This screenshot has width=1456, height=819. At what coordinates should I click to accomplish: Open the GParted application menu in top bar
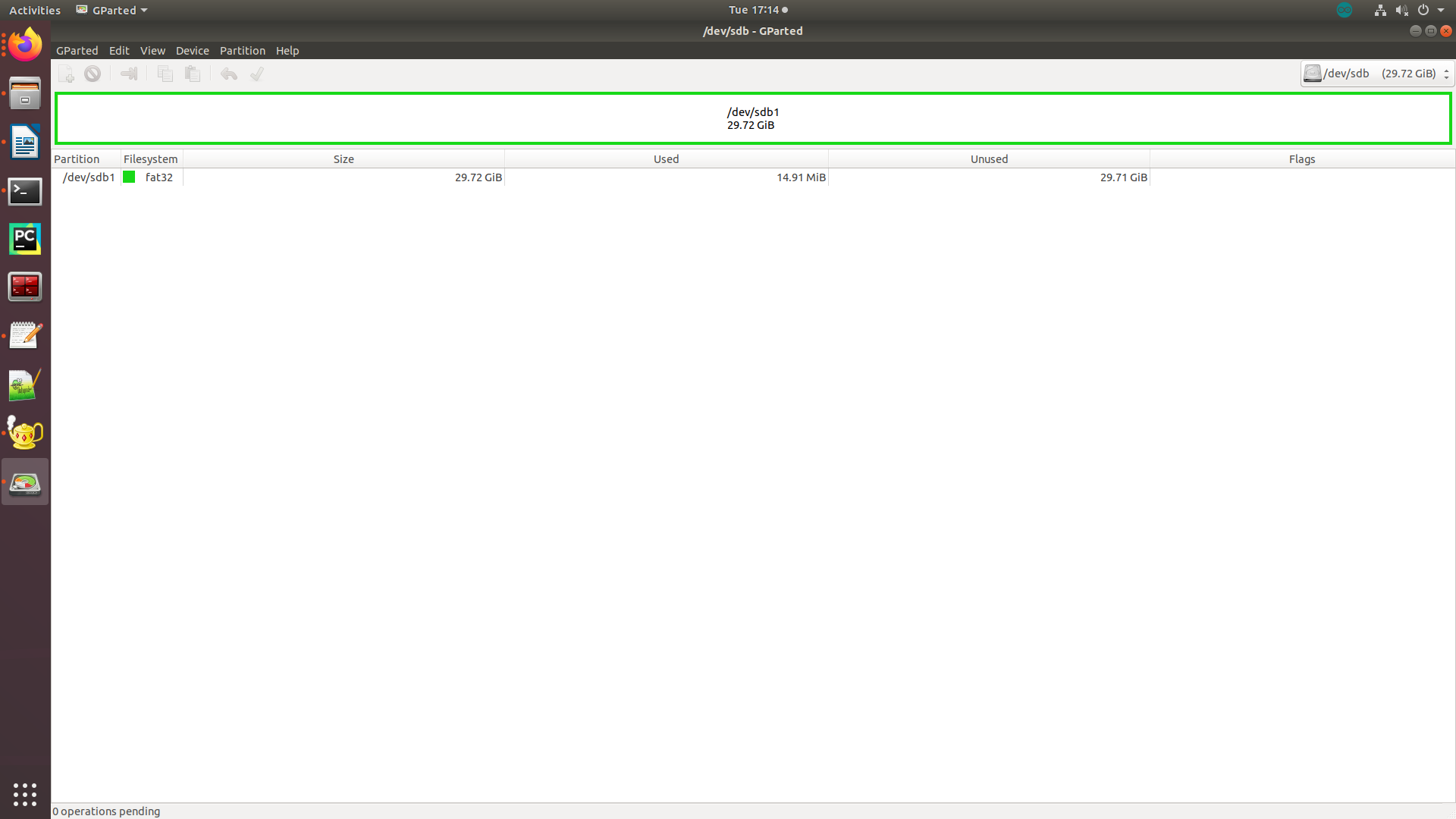[x=111, y=10]
